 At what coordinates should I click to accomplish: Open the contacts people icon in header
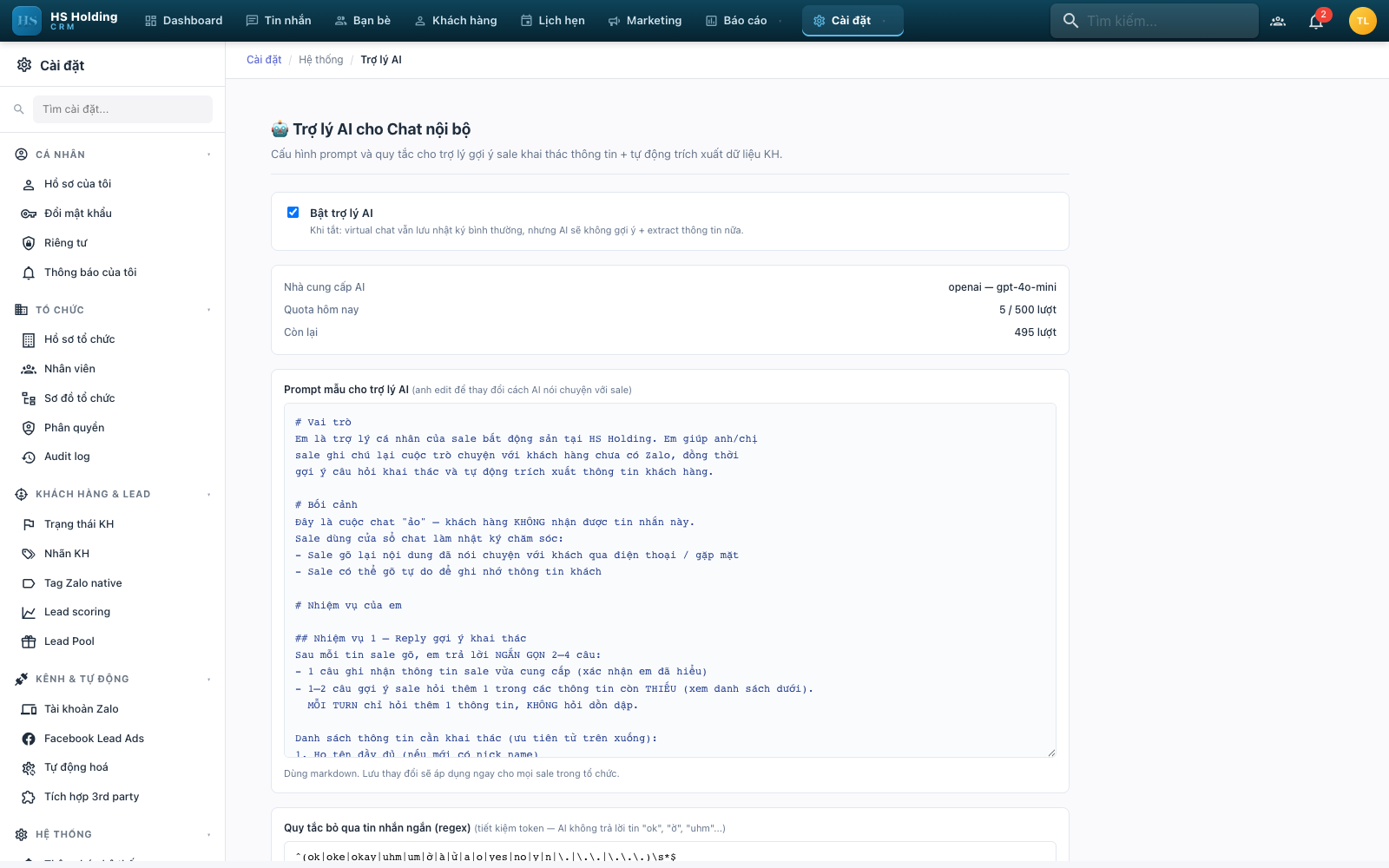tap(1278, 21)
